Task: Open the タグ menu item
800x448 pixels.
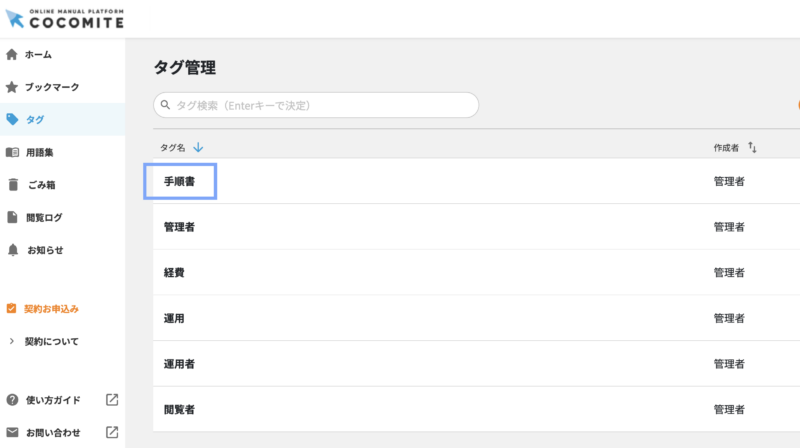Action: [x=35, y=119]
